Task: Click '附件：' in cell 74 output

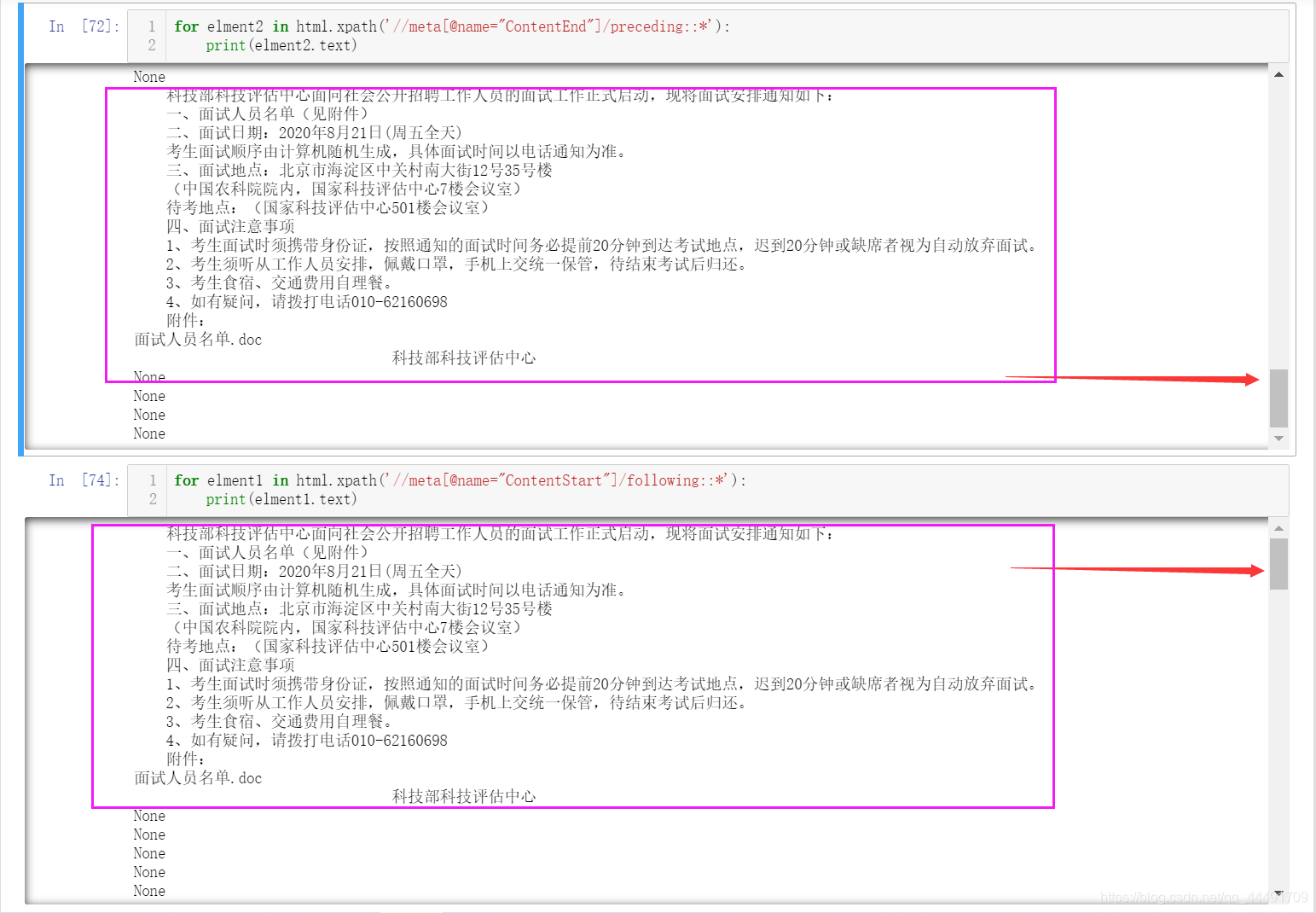Action: (x=186, y=759)
